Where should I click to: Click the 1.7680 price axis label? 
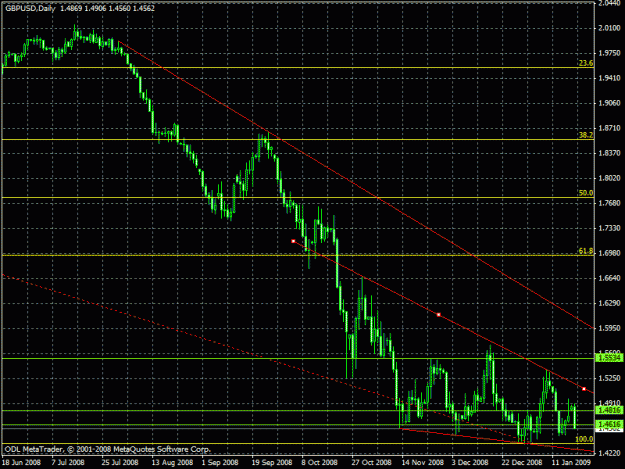point(609,203)
